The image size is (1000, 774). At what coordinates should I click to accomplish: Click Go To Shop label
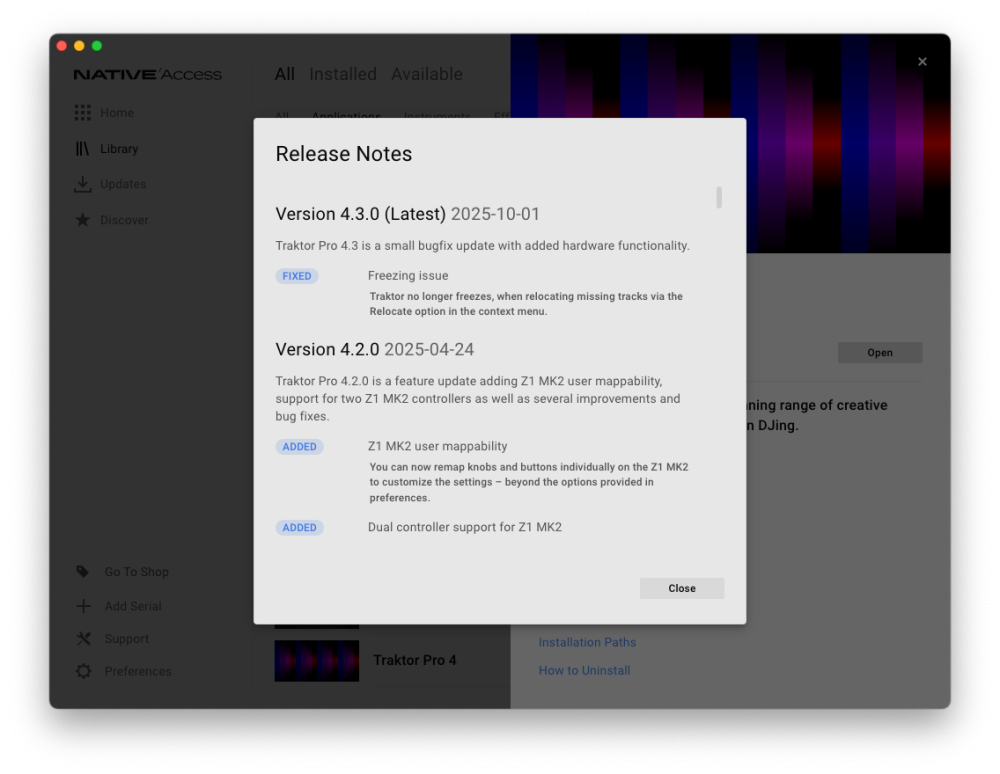(136, 572)
